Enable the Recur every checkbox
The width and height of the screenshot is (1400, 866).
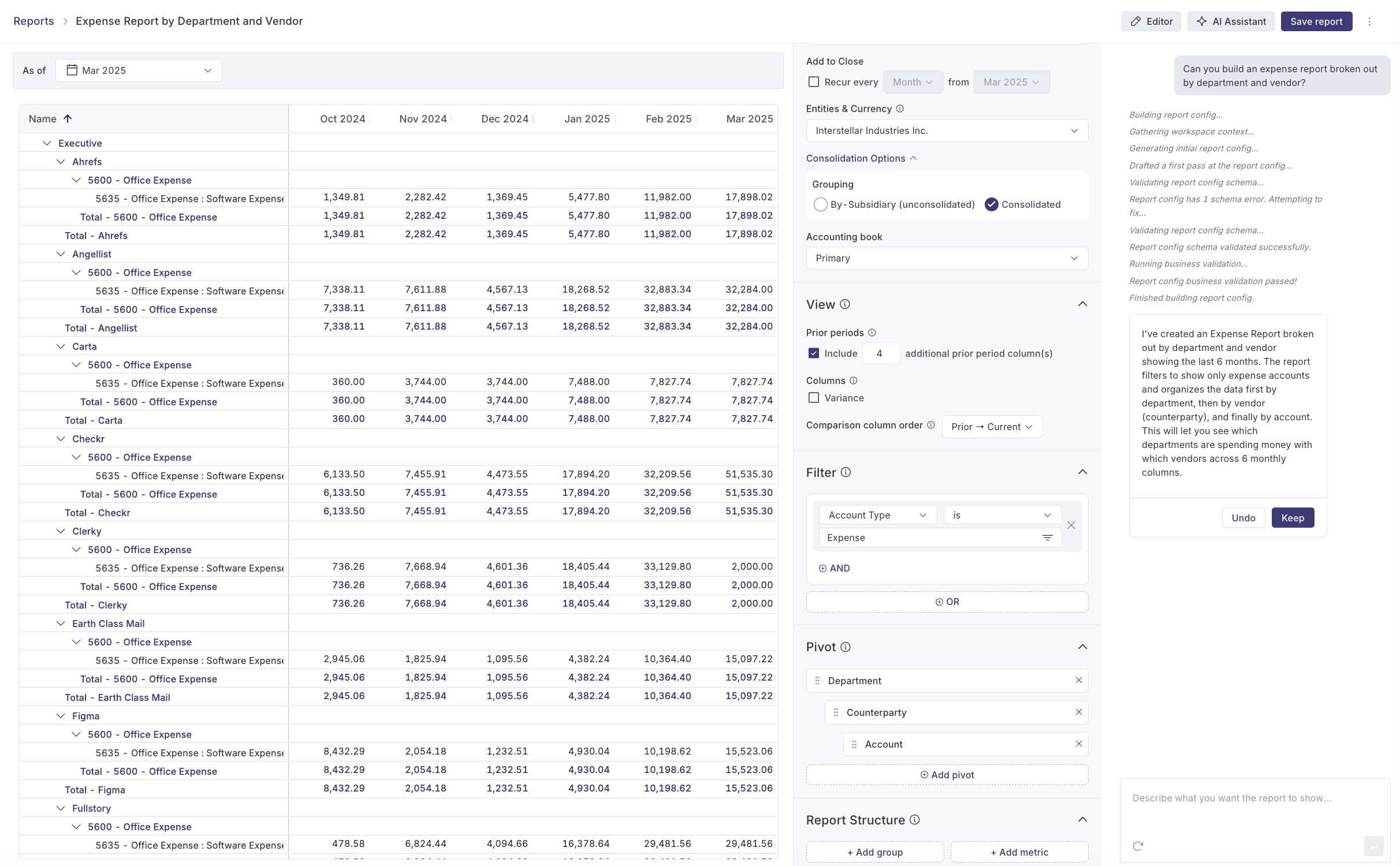(x=814, y=82)
